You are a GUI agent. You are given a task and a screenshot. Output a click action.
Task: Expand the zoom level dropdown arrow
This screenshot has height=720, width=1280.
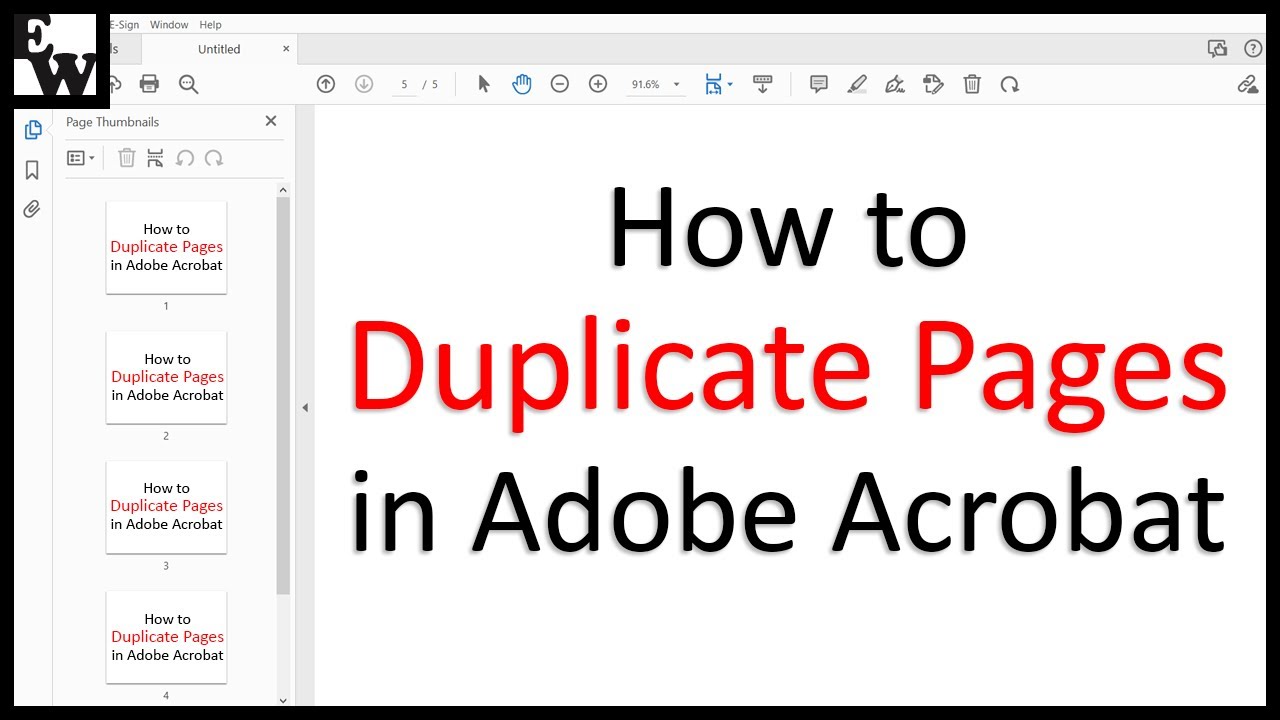coord(677,85)
